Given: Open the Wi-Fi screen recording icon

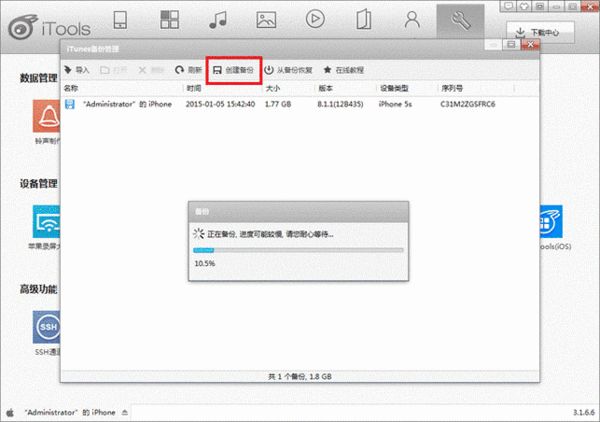Looking at the screenshot, I should (46, 222).
